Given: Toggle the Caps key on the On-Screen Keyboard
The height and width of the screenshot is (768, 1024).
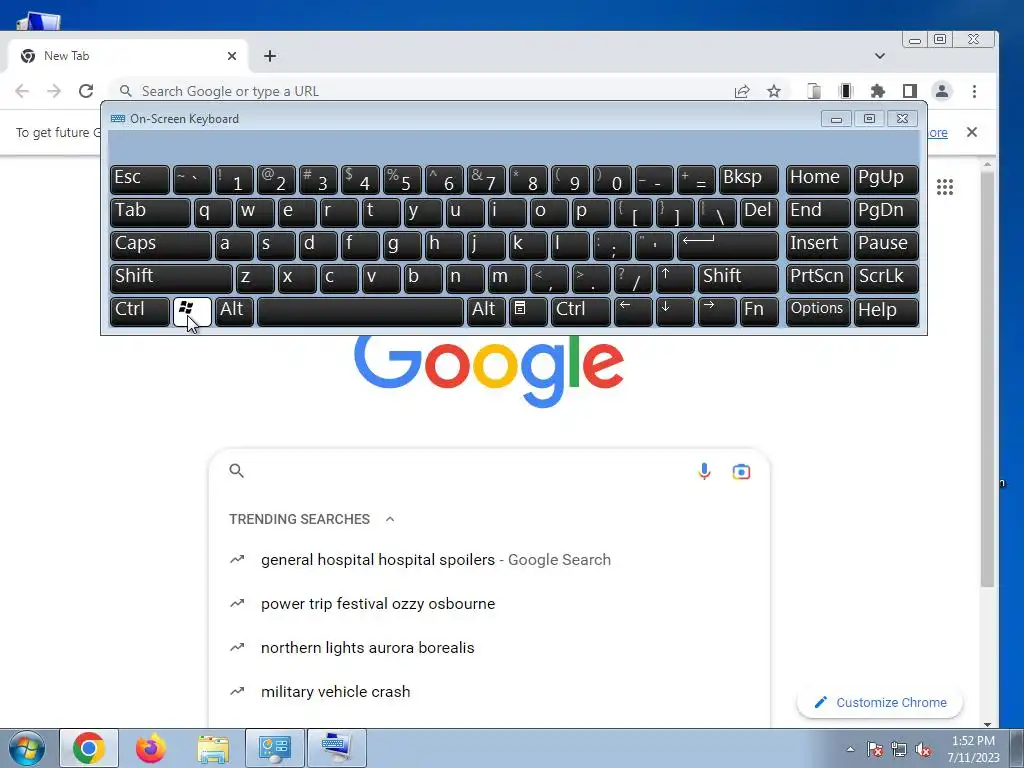Looking at the screenshot, I should [x=161, y=246].
